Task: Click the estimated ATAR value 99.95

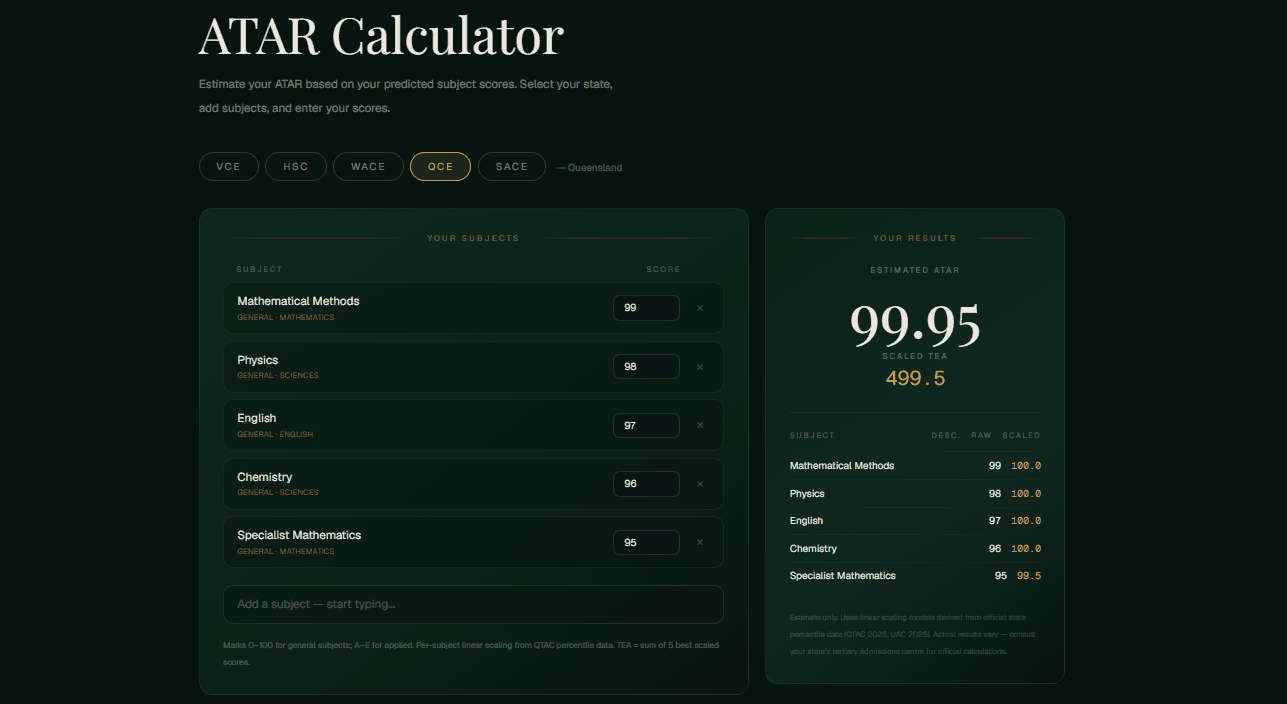Action: [x=915, y=324]
